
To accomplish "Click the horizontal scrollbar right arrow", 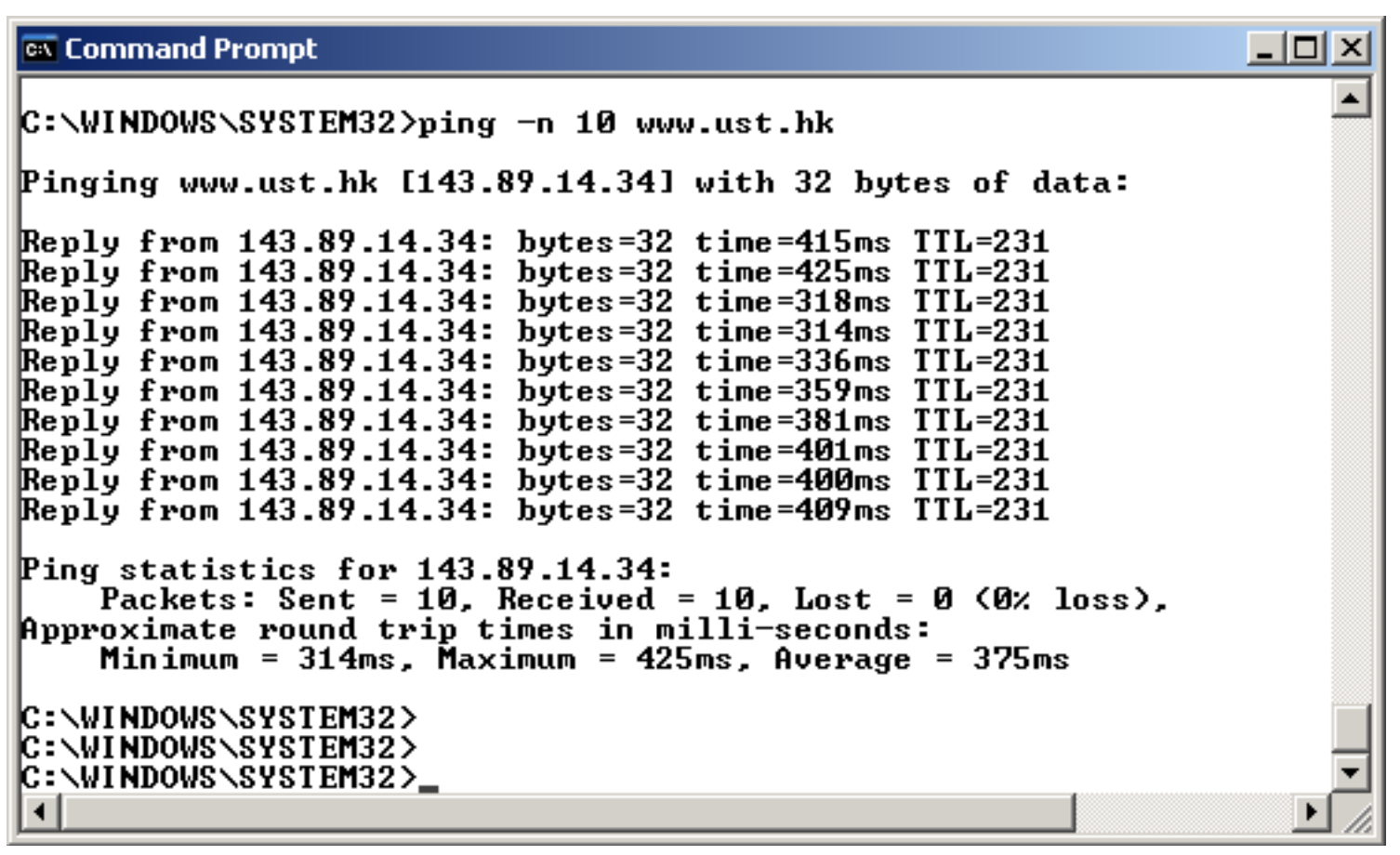I will point(1312,812).
